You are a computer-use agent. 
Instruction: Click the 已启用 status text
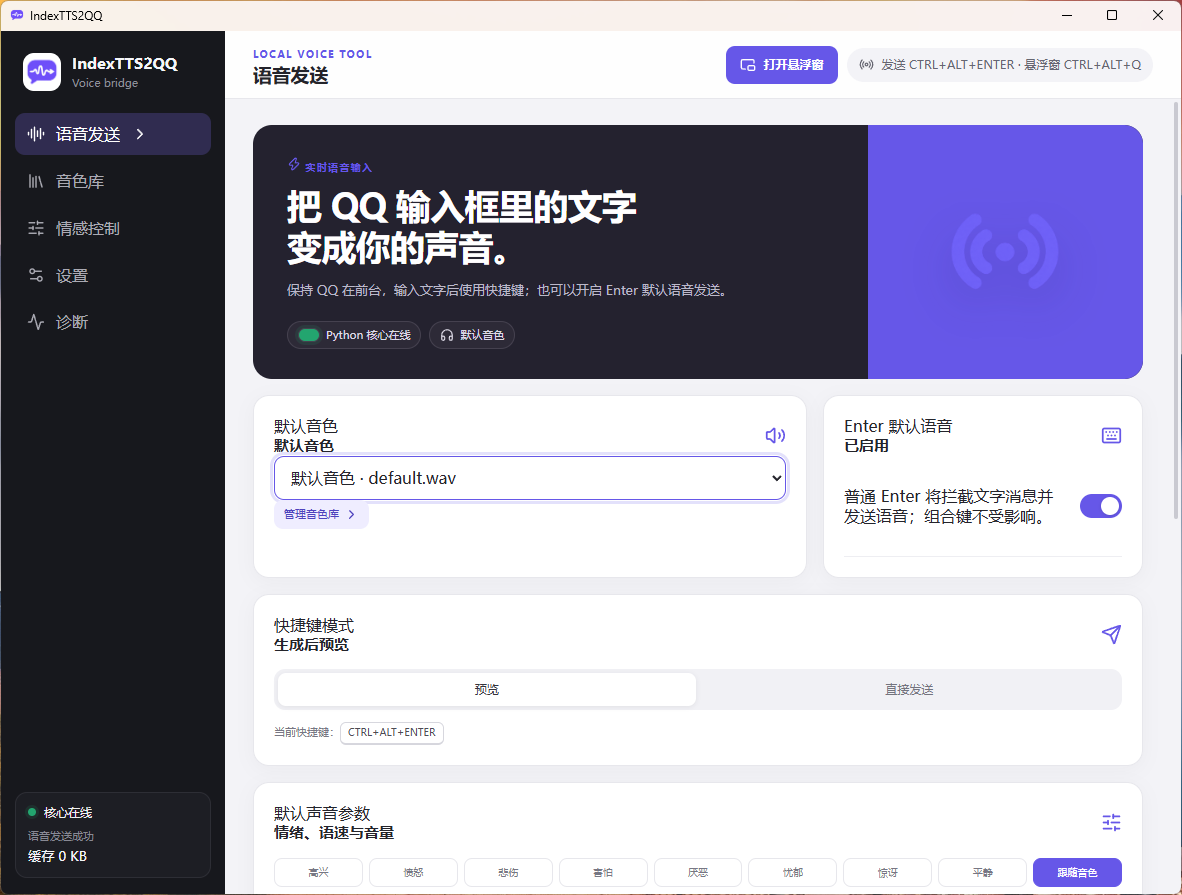tap(866, 446)
